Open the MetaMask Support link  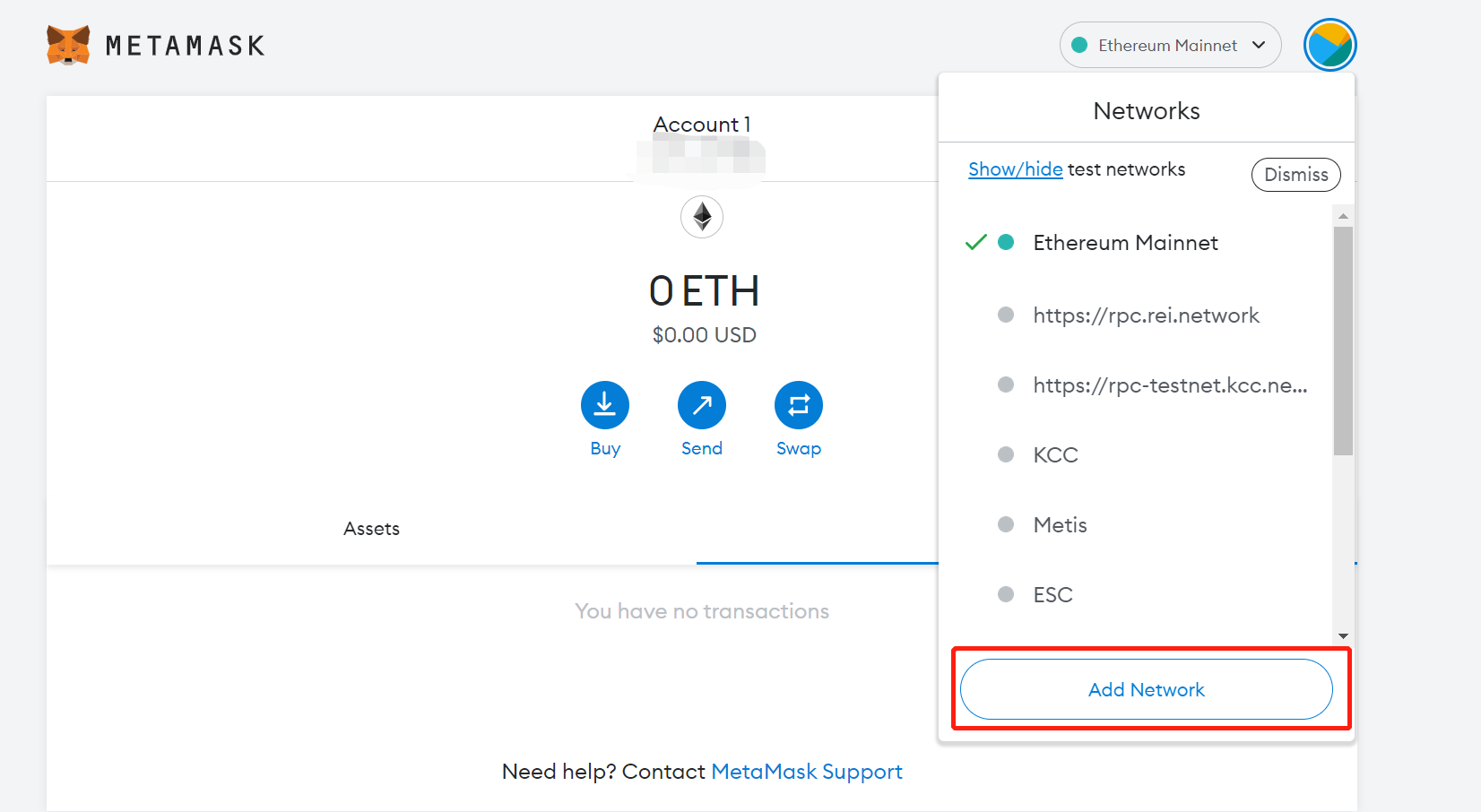pyautogui.click(x=806, y=772)
